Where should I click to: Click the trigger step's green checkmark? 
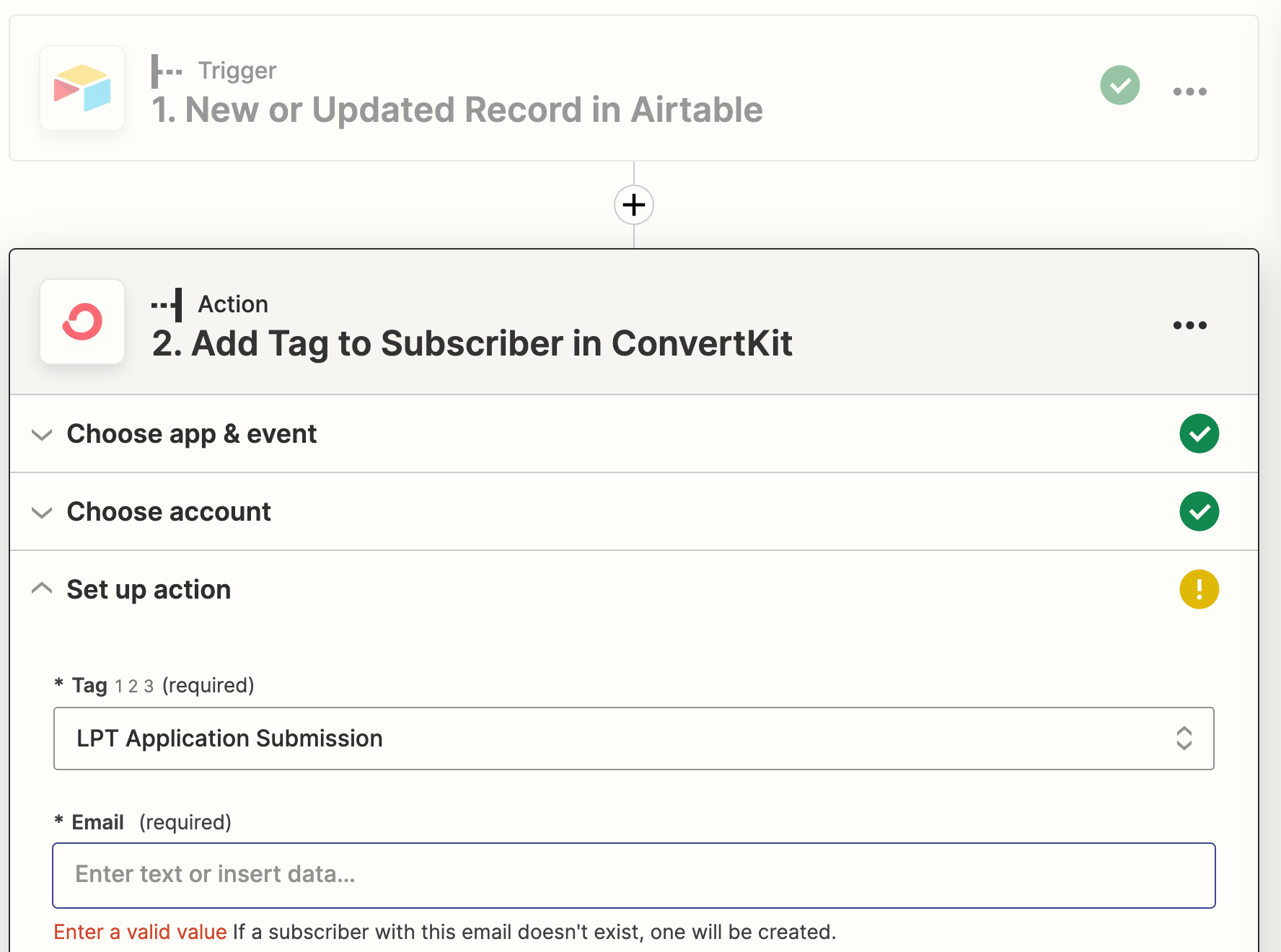[x=1120, y=85]
